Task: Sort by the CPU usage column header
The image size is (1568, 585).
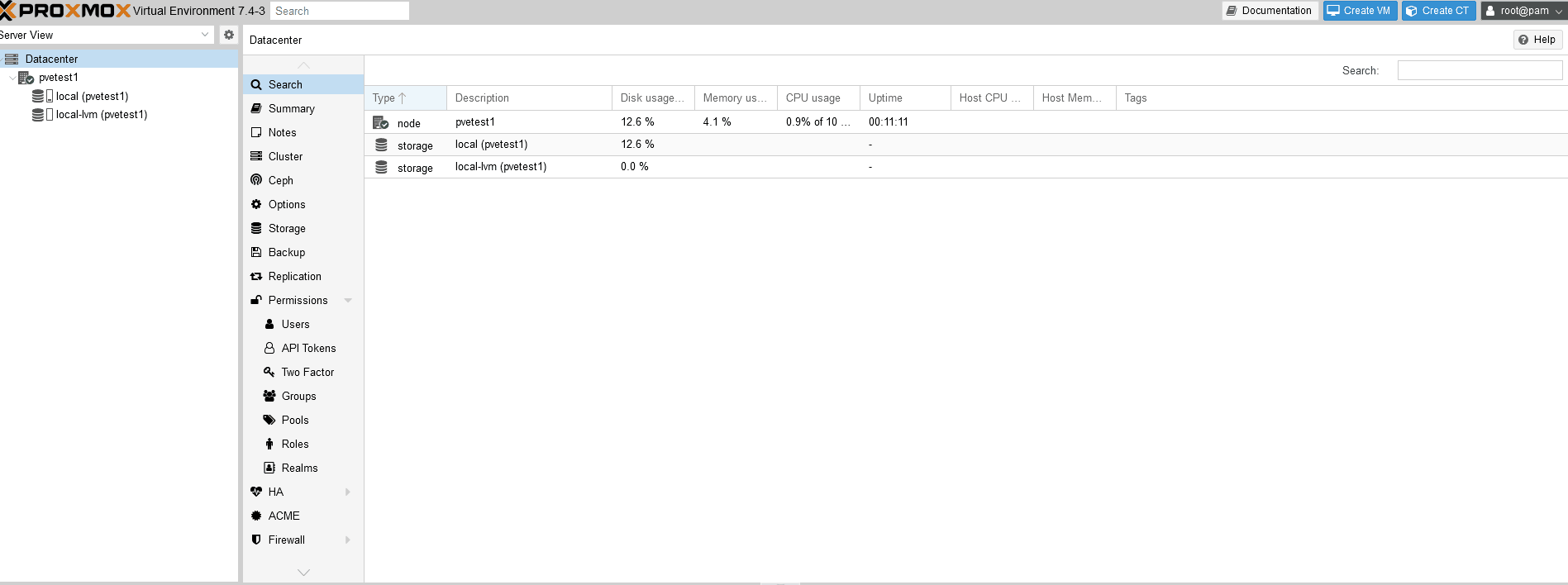Action: pyautogui.click(x=818, y=97)
